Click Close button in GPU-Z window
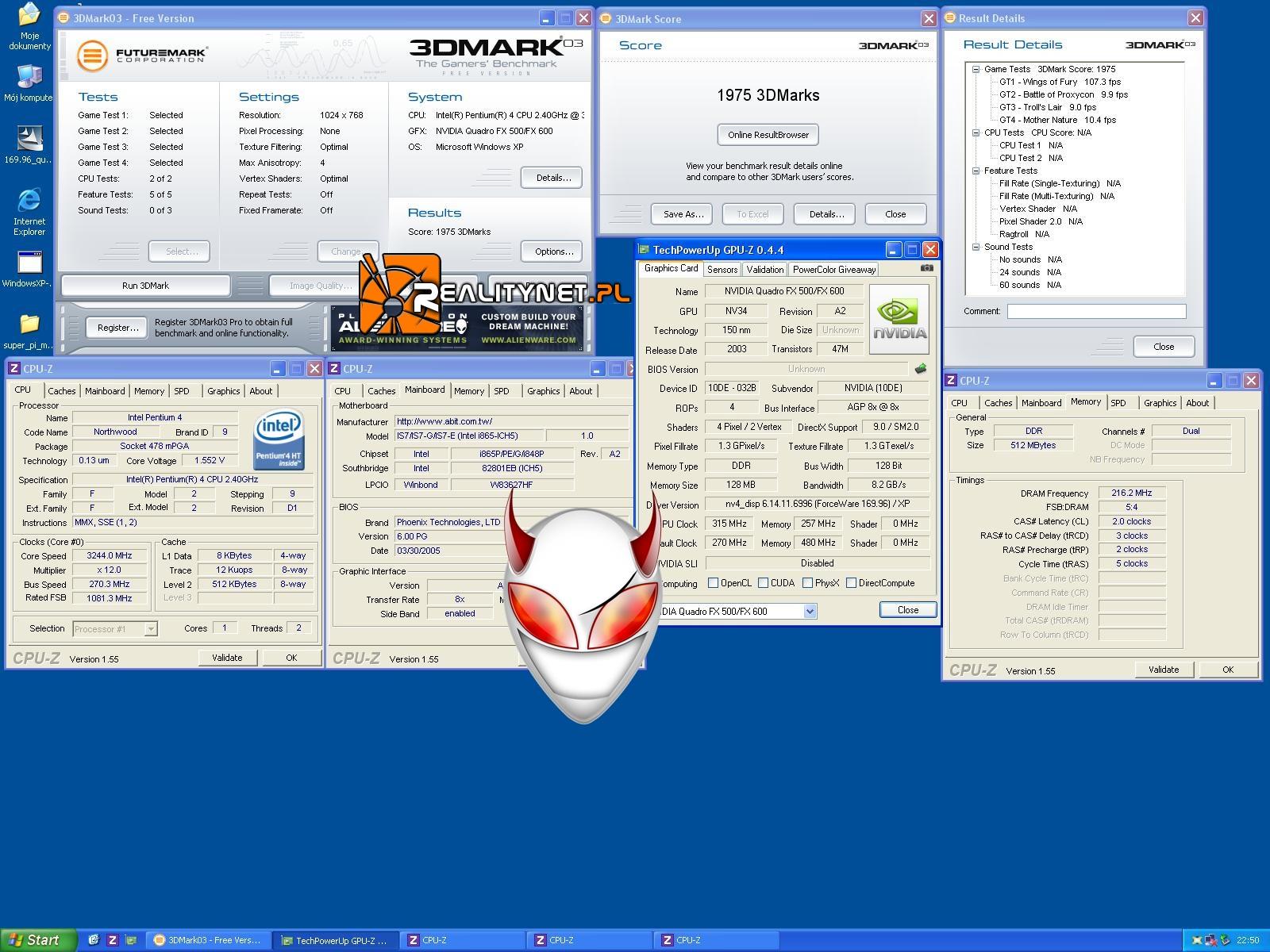The height and width of the screenshot is (952, 1270). [x=907, y=610]
